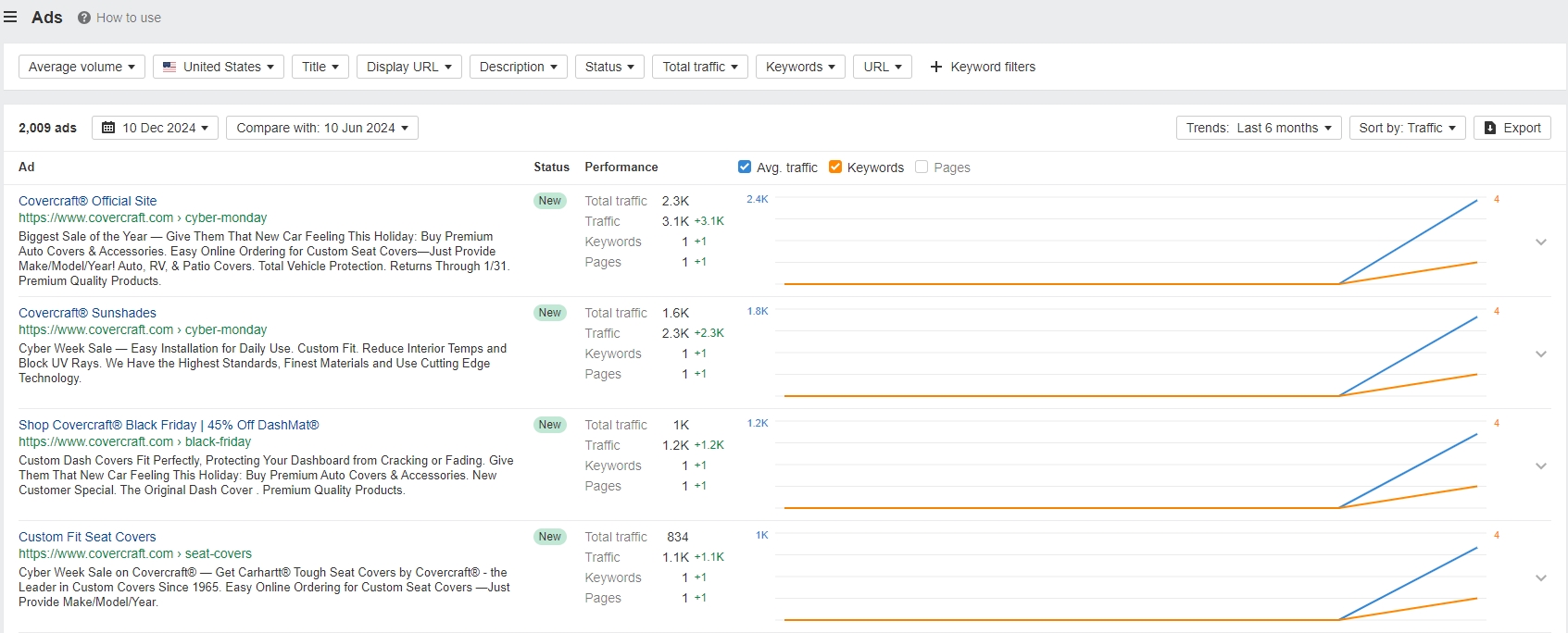Open Sort by Traffic dropdown

[1407, 128]
